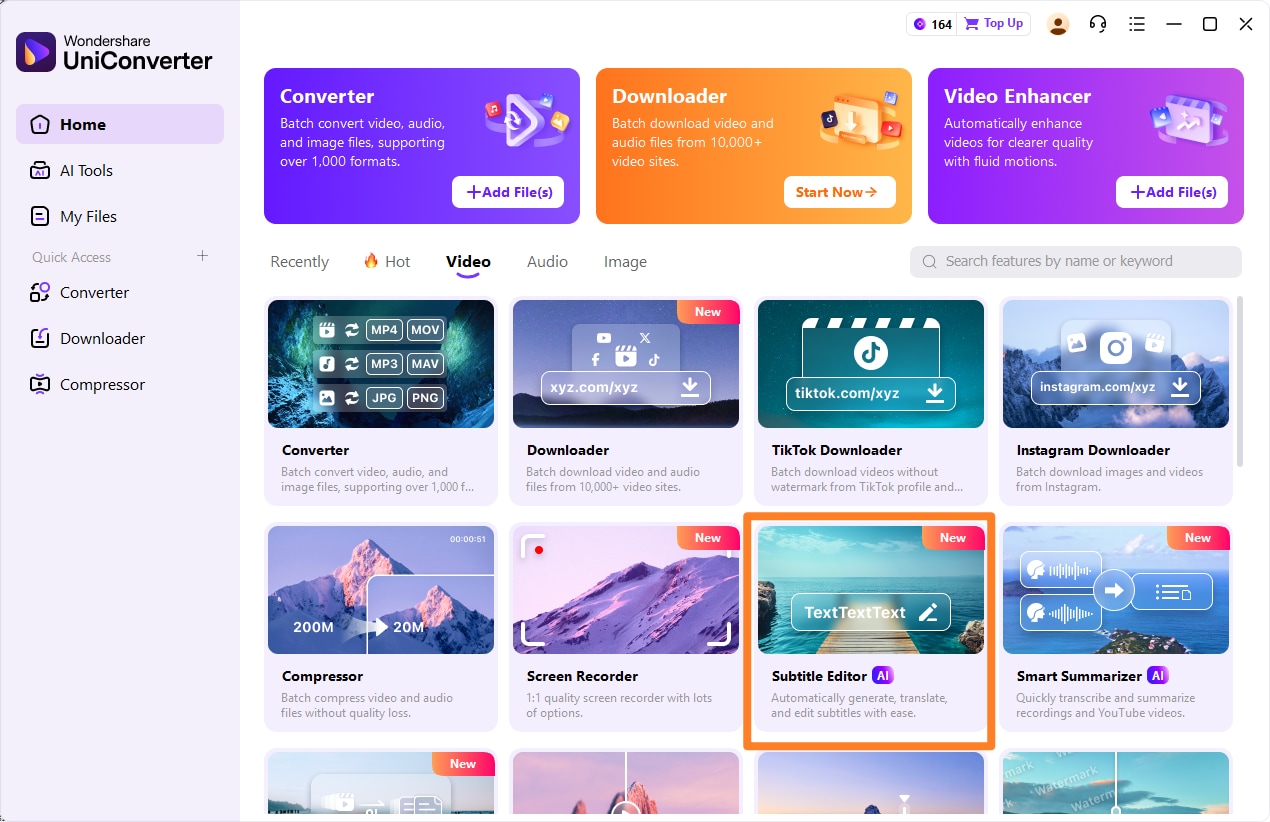Open the hamburger menu list icon
This screenshot has width=1270, height=822.
pos(1136,24)
